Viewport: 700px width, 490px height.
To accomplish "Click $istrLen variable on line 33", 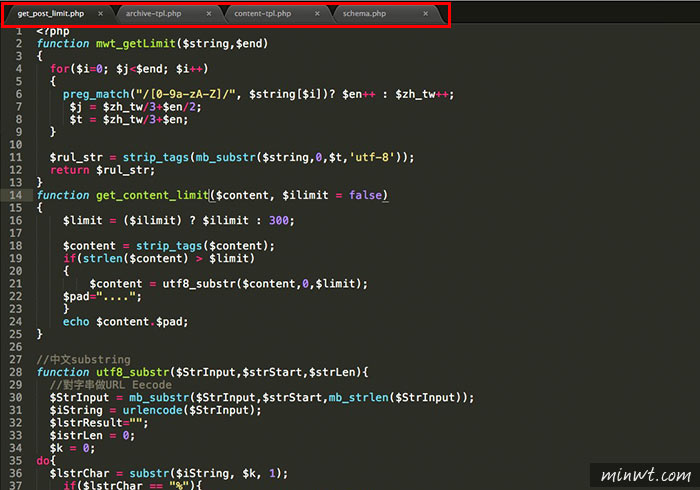I will (76, 435).
